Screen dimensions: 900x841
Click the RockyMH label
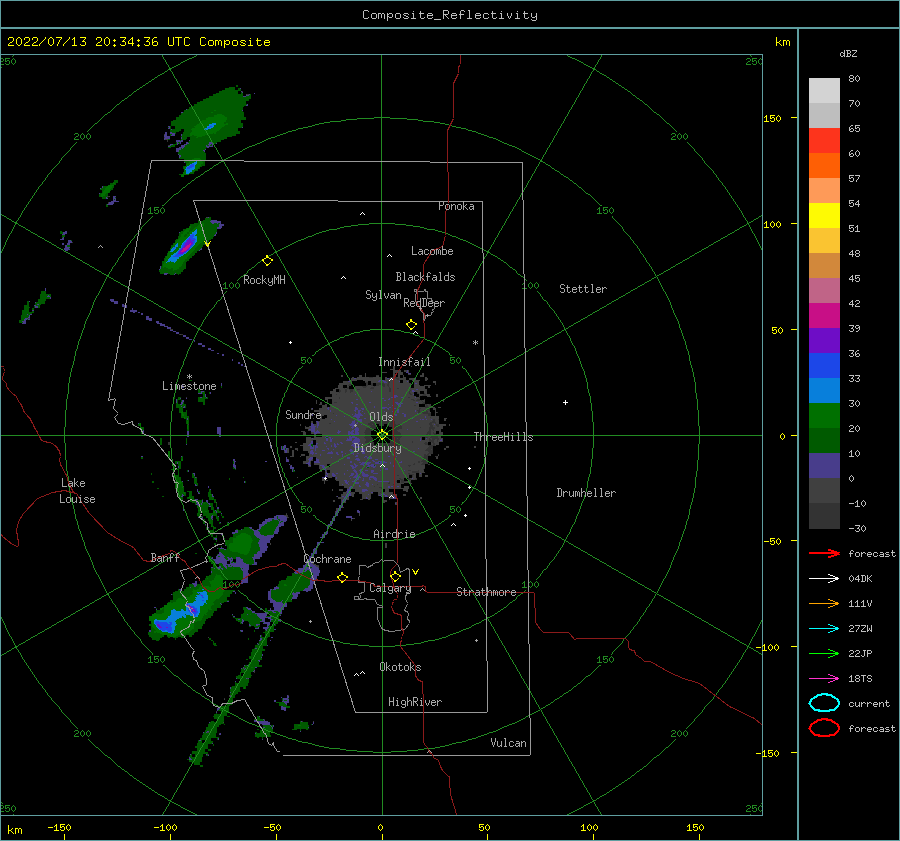[x=264, y=280]
